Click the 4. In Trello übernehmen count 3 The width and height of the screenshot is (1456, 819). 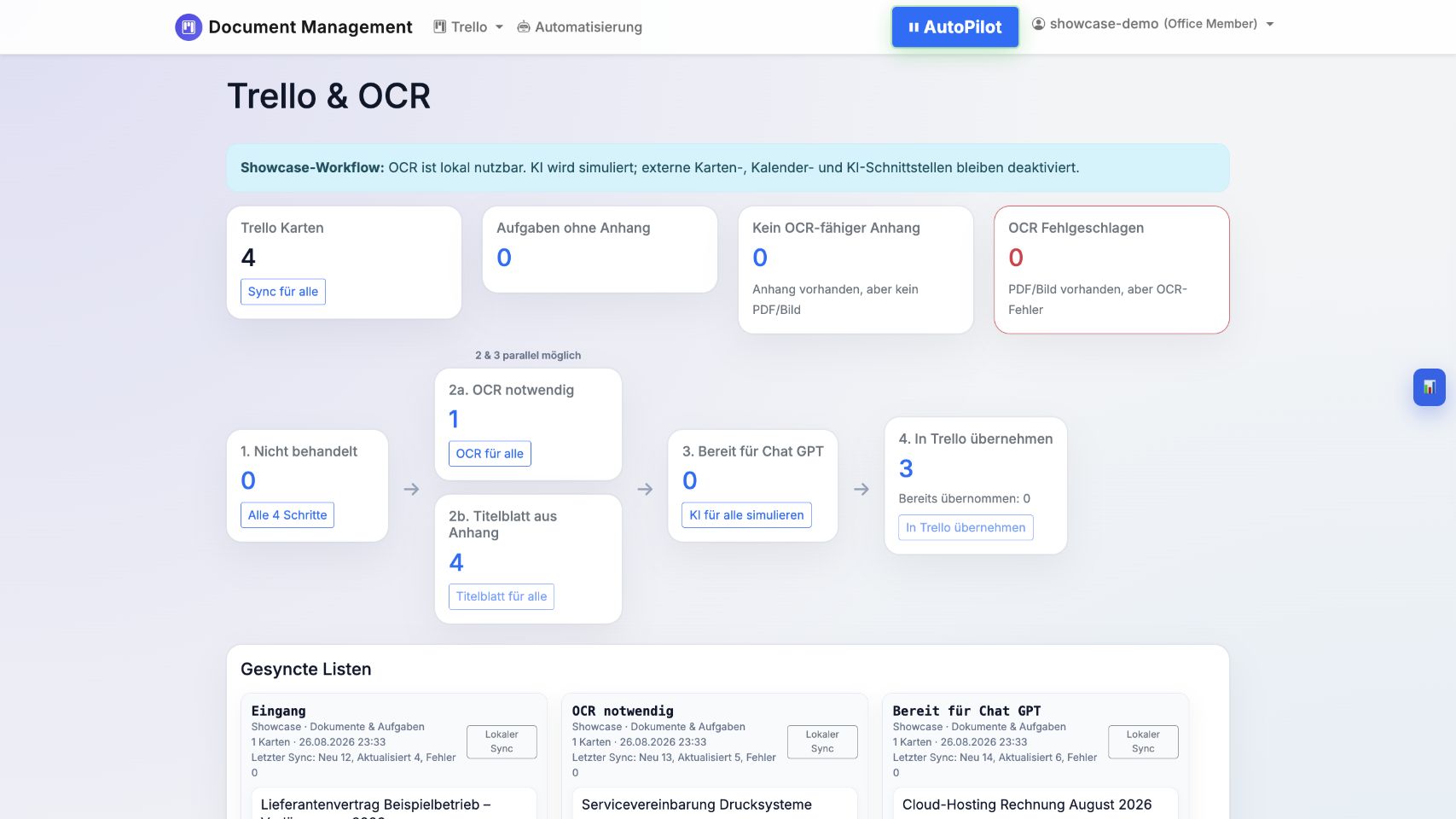click(906, 468)
